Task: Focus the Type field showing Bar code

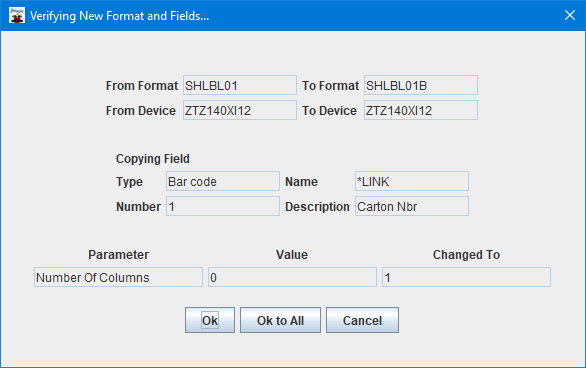Action: (x=223, y=181)
